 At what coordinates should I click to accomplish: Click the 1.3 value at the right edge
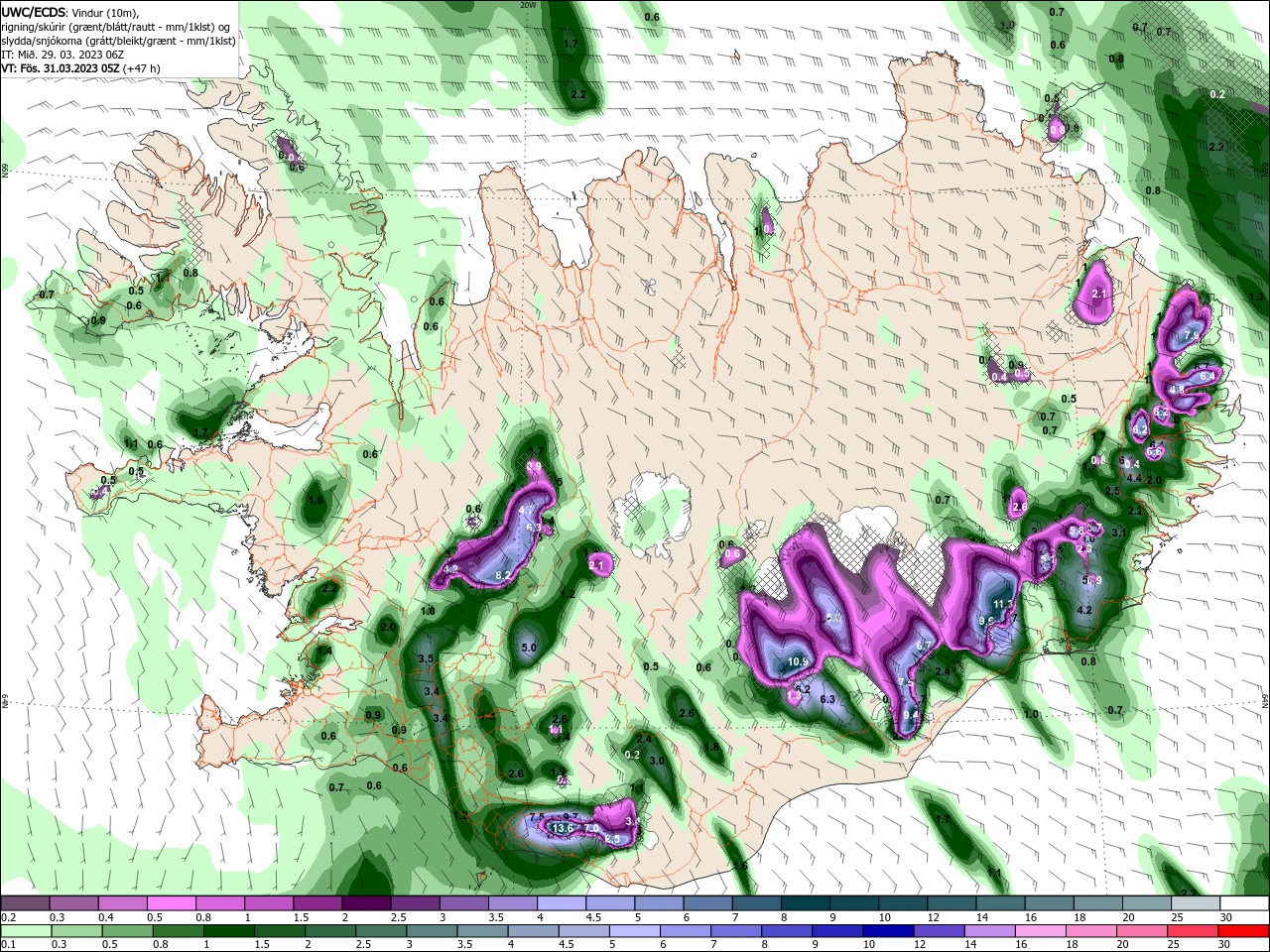coord(1255,297)
